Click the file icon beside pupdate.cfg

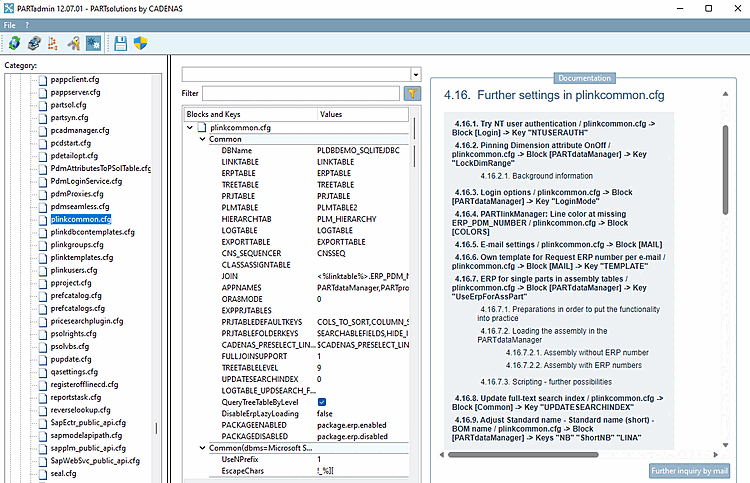(x=43, y=358)
